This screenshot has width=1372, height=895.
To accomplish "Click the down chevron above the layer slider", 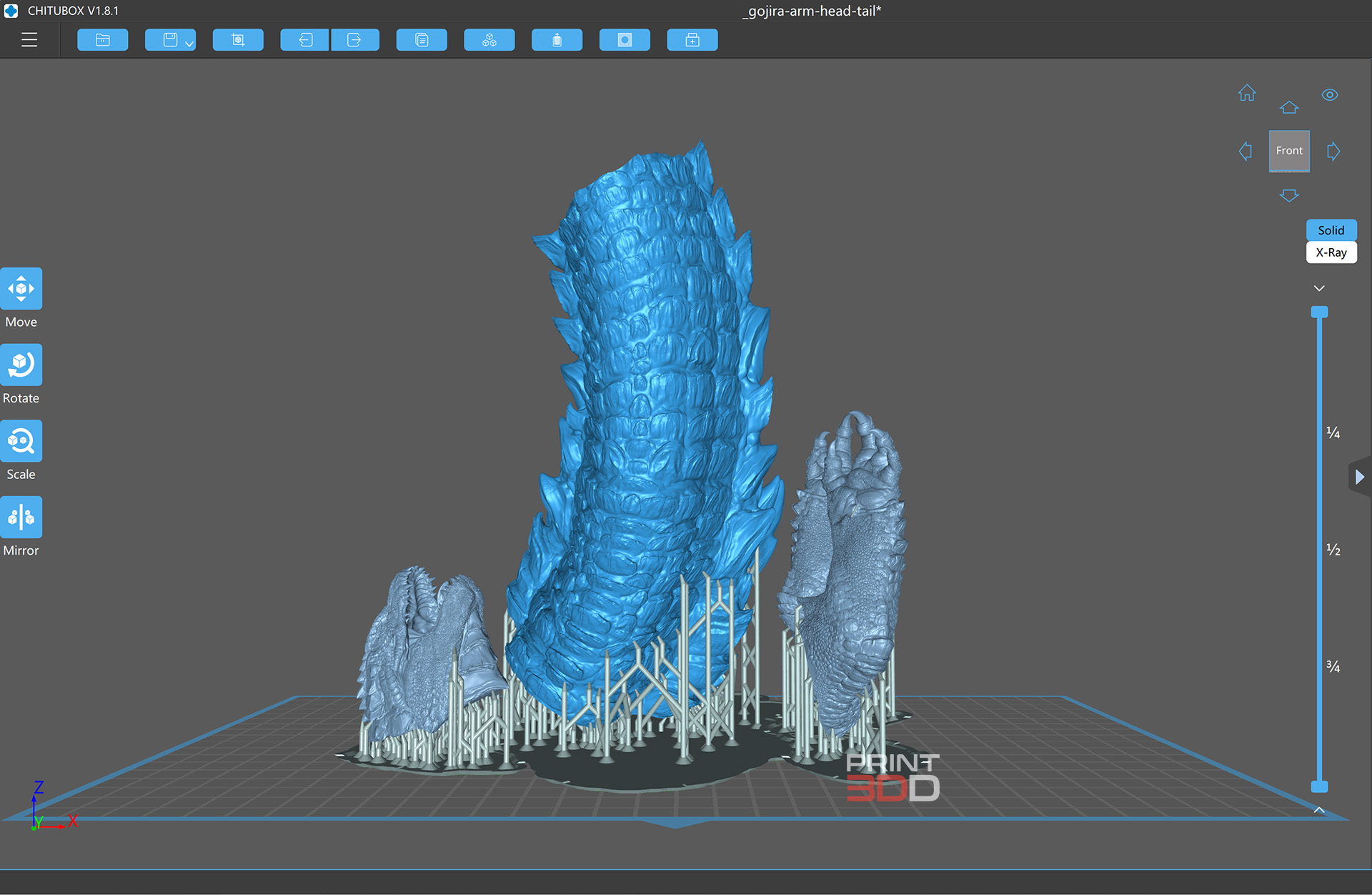I will click(1319, 288).
